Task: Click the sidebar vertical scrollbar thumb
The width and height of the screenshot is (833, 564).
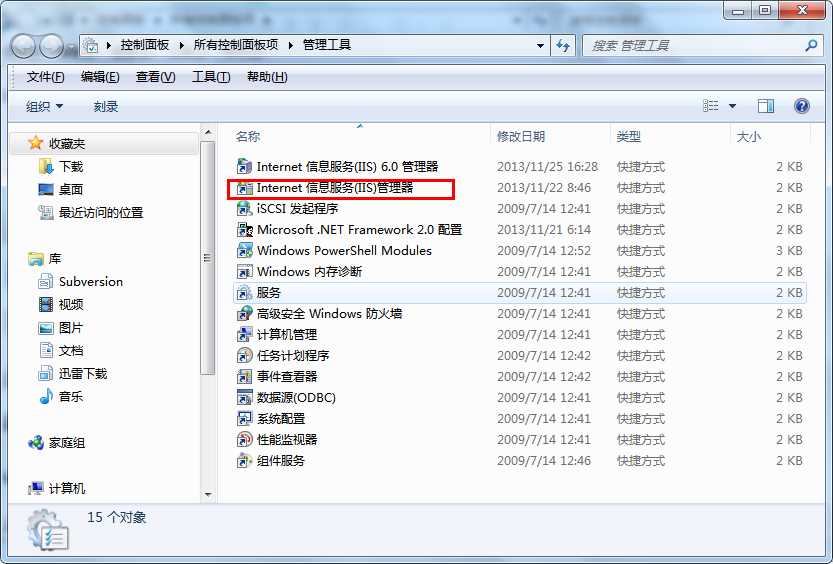Action: click(x=208, y=258)
